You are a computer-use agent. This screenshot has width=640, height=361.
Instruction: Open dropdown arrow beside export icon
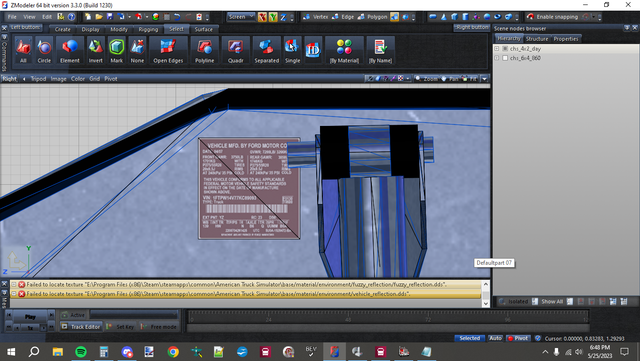coord(147,17)
